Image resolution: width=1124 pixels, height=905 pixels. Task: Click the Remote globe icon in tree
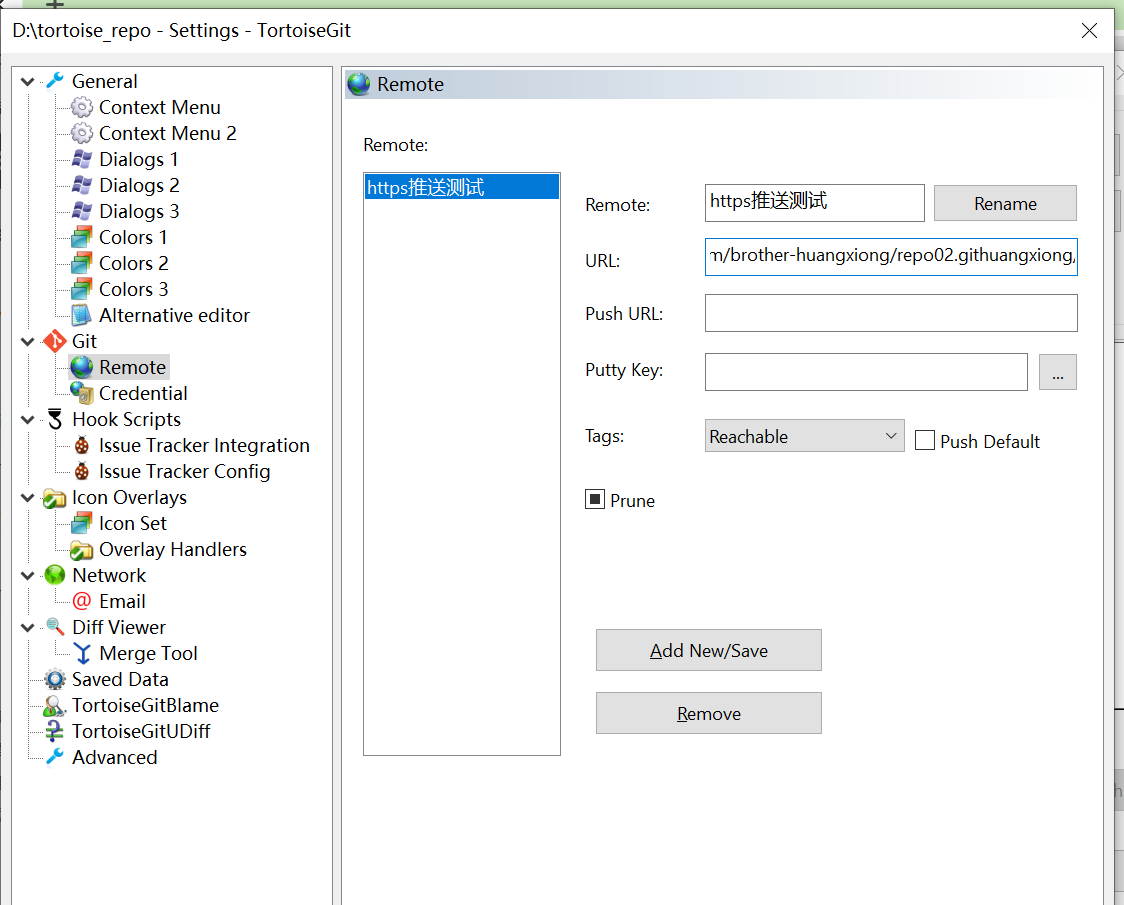pyautogui.click(x=82, y=367)
